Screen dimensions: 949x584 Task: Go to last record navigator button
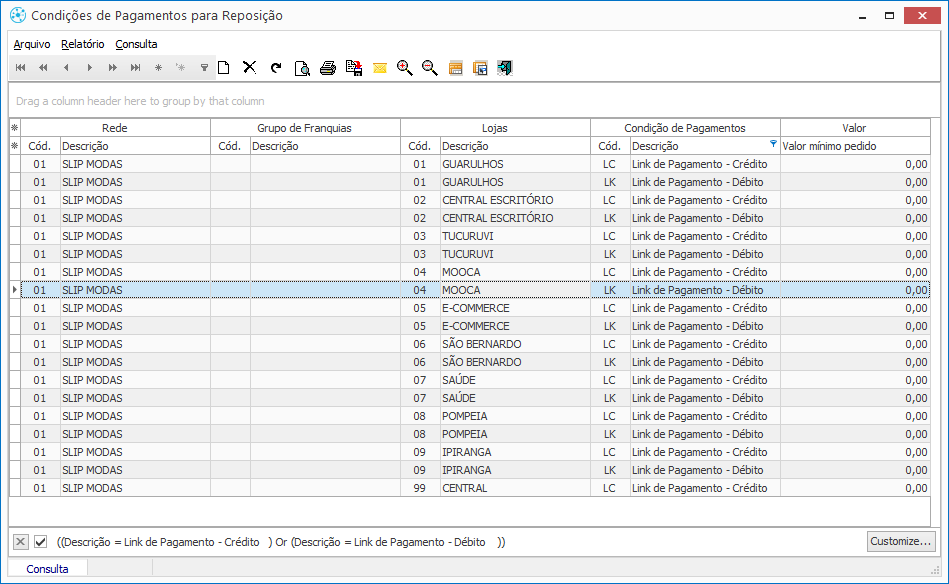[135, 68]
